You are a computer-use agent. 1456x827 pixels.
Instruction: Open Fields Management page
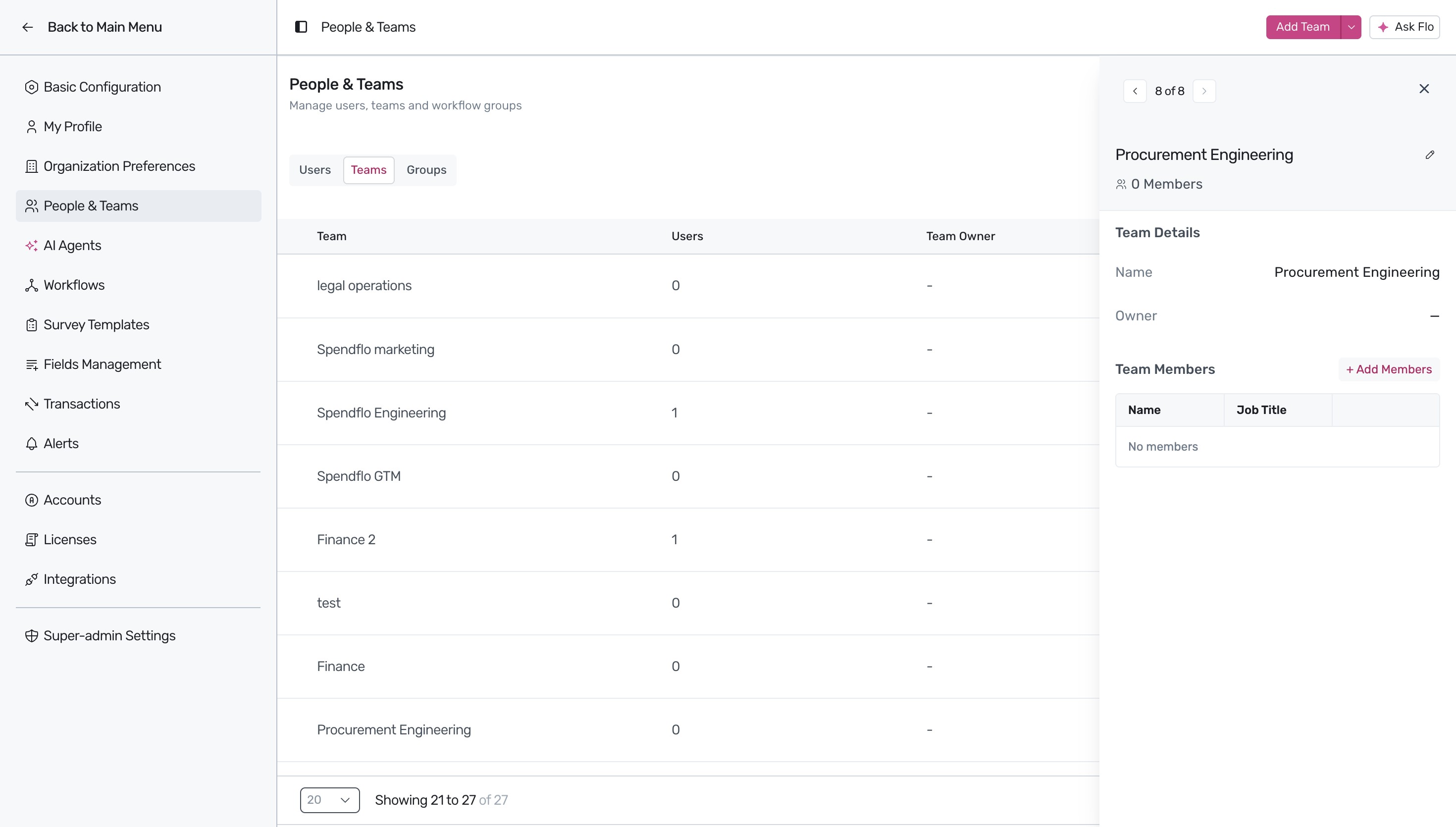point(139,364)
